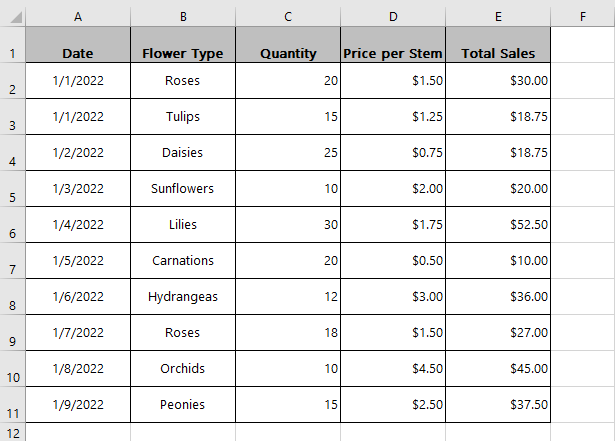Select column A header
Image resolution: width=615 pixels, height=441 pixels.
click(78, 17)
